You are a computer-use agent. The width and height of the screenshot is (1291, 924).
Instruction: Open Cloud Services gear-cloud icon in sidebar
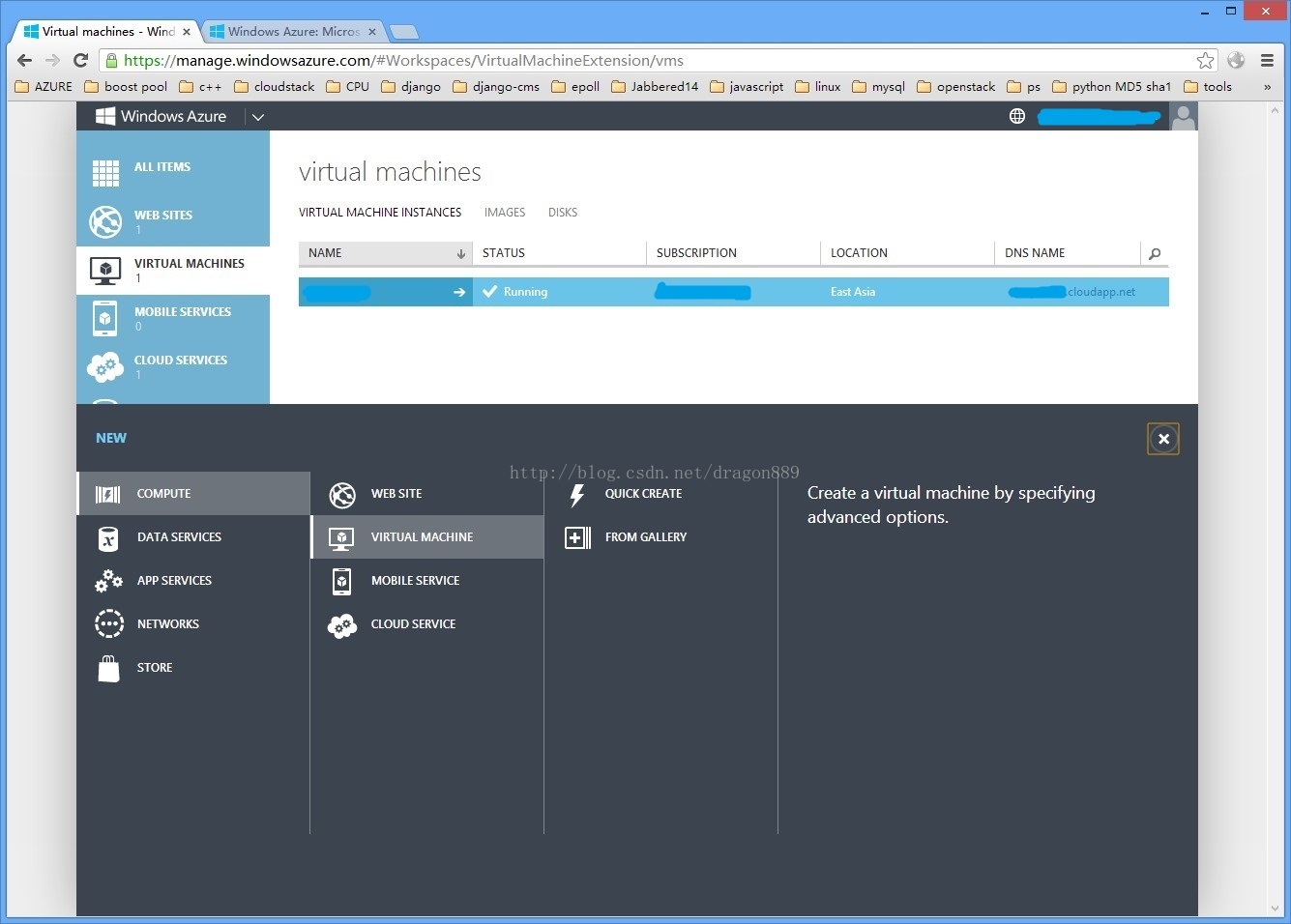tap(105, 366)
